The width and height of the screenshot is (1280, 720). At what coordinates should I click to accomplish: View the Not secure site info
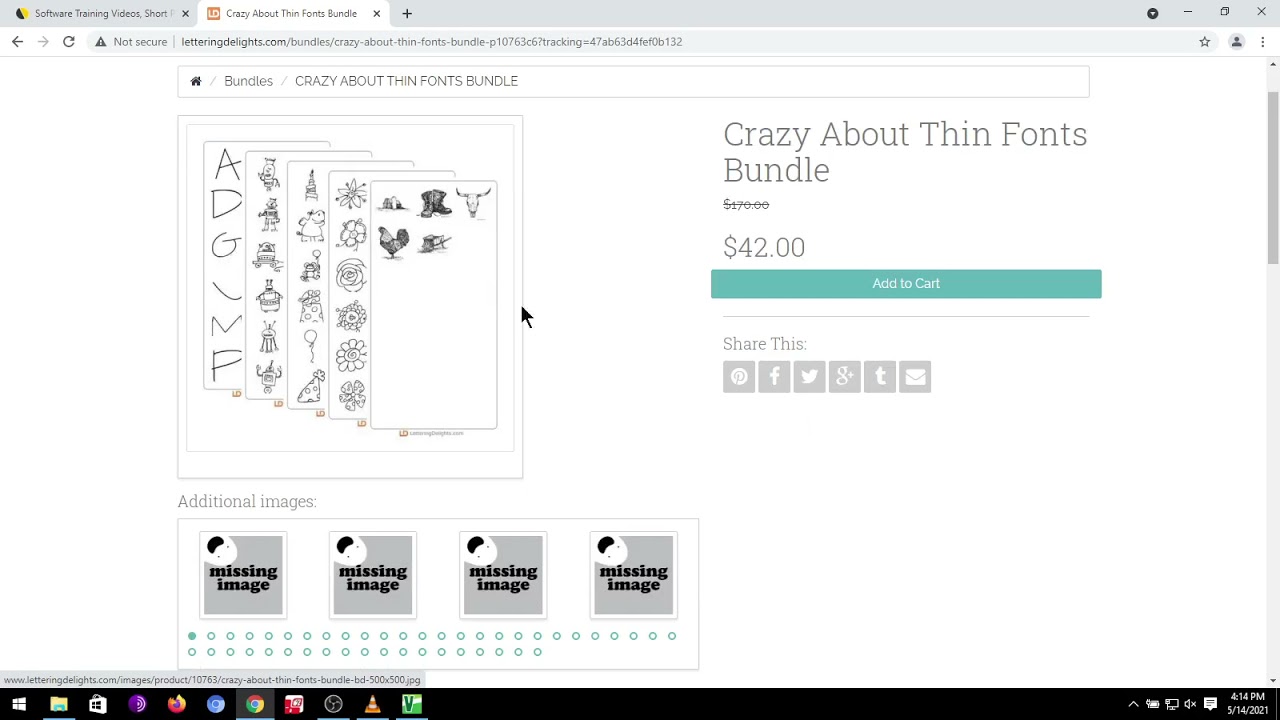tap(131, 42)
